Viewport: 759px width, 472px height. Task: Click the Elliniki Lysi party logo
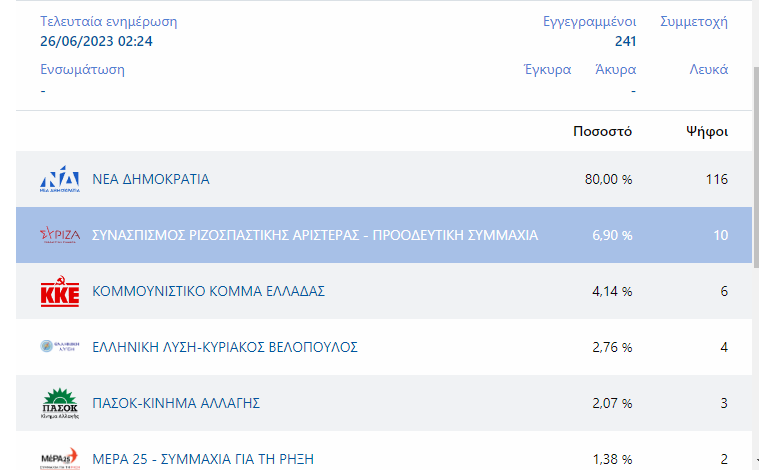click(60, 347)
